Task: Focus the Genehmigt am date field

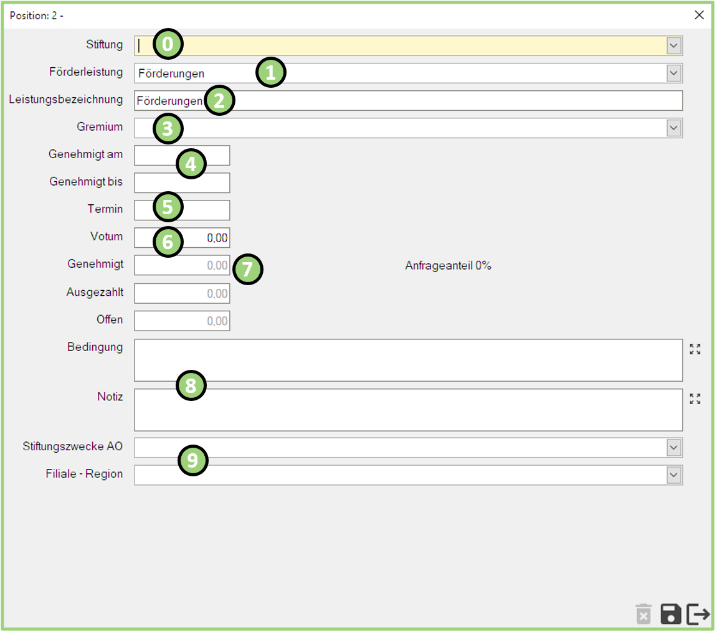Action: (160, 155)
